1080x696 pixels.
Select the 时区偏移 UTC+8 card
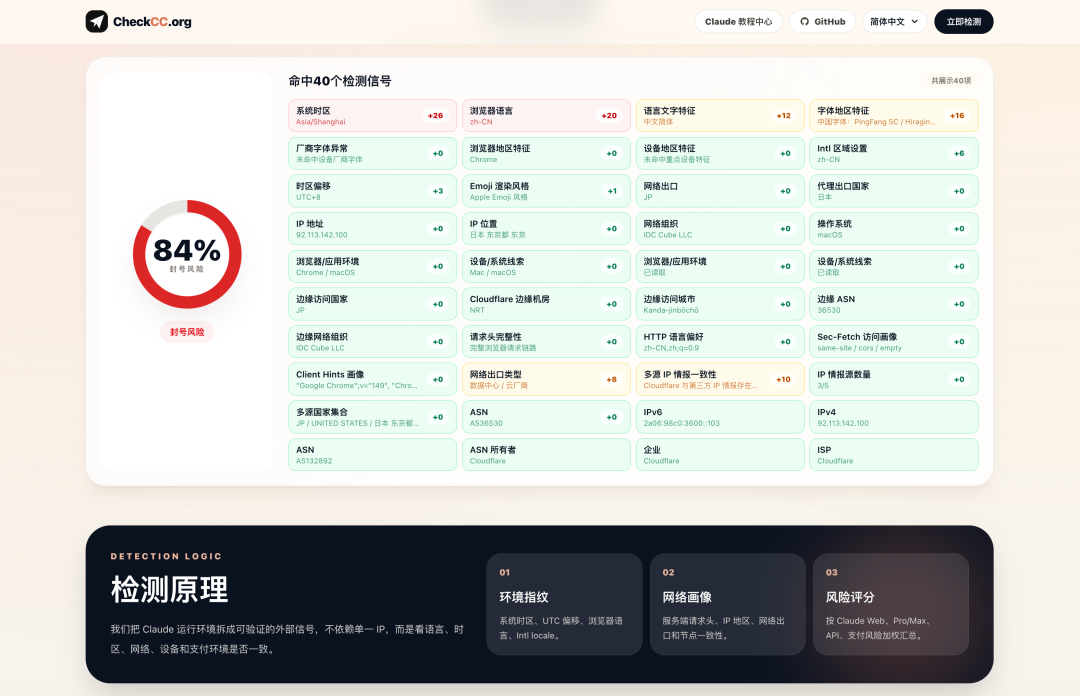[372, 191]
